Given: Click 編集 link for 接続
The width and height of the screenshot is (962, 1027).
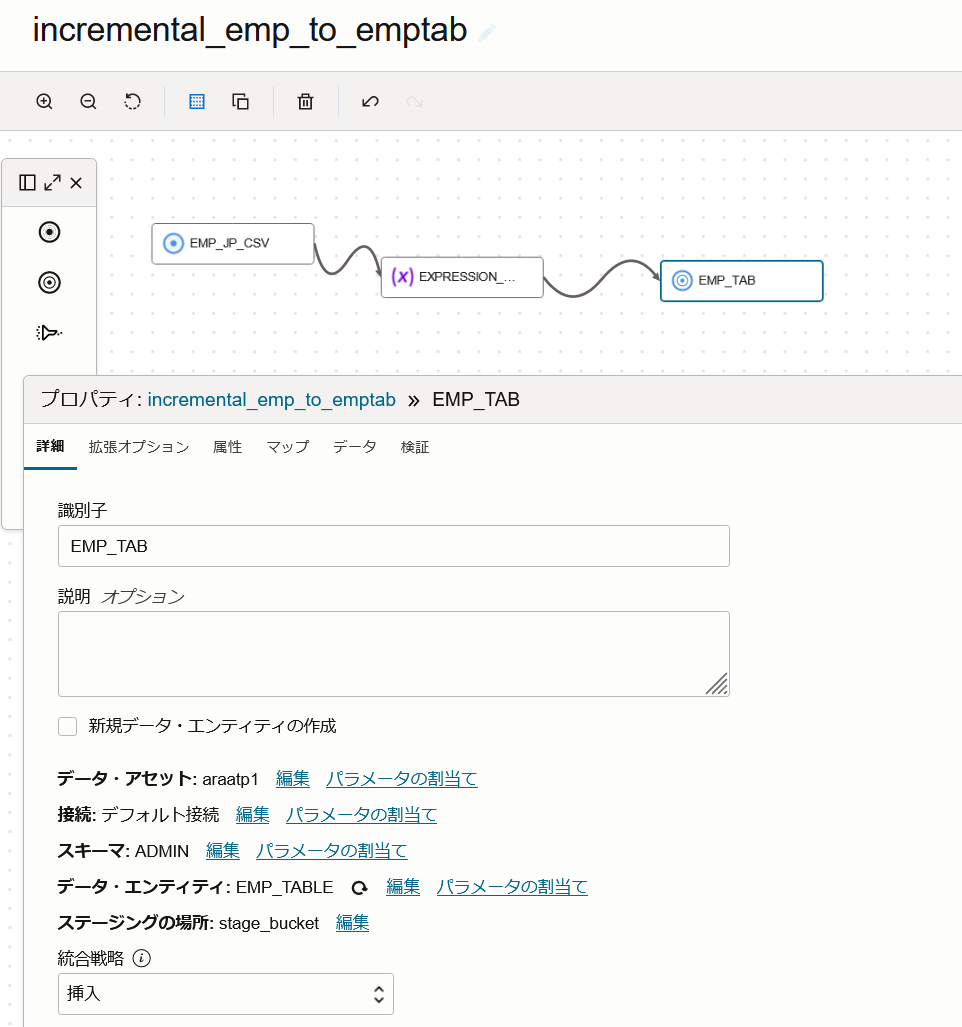Looking at the screenshot, I should [x=252, y=815].
